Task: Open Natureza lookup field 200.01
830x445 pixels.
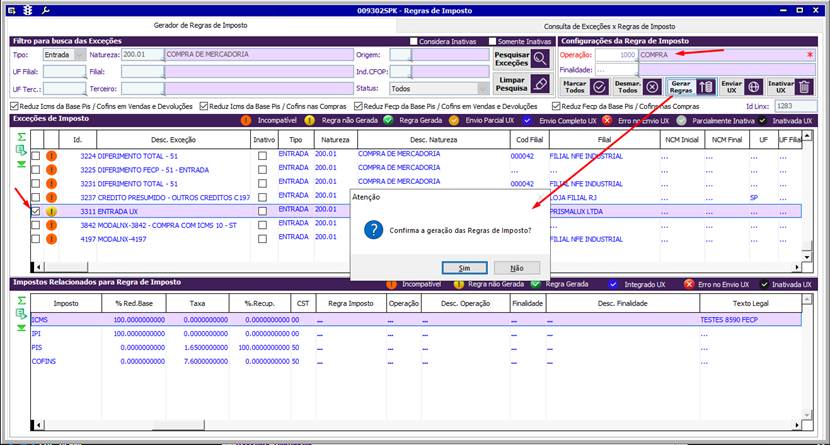Action: [142, 55]
